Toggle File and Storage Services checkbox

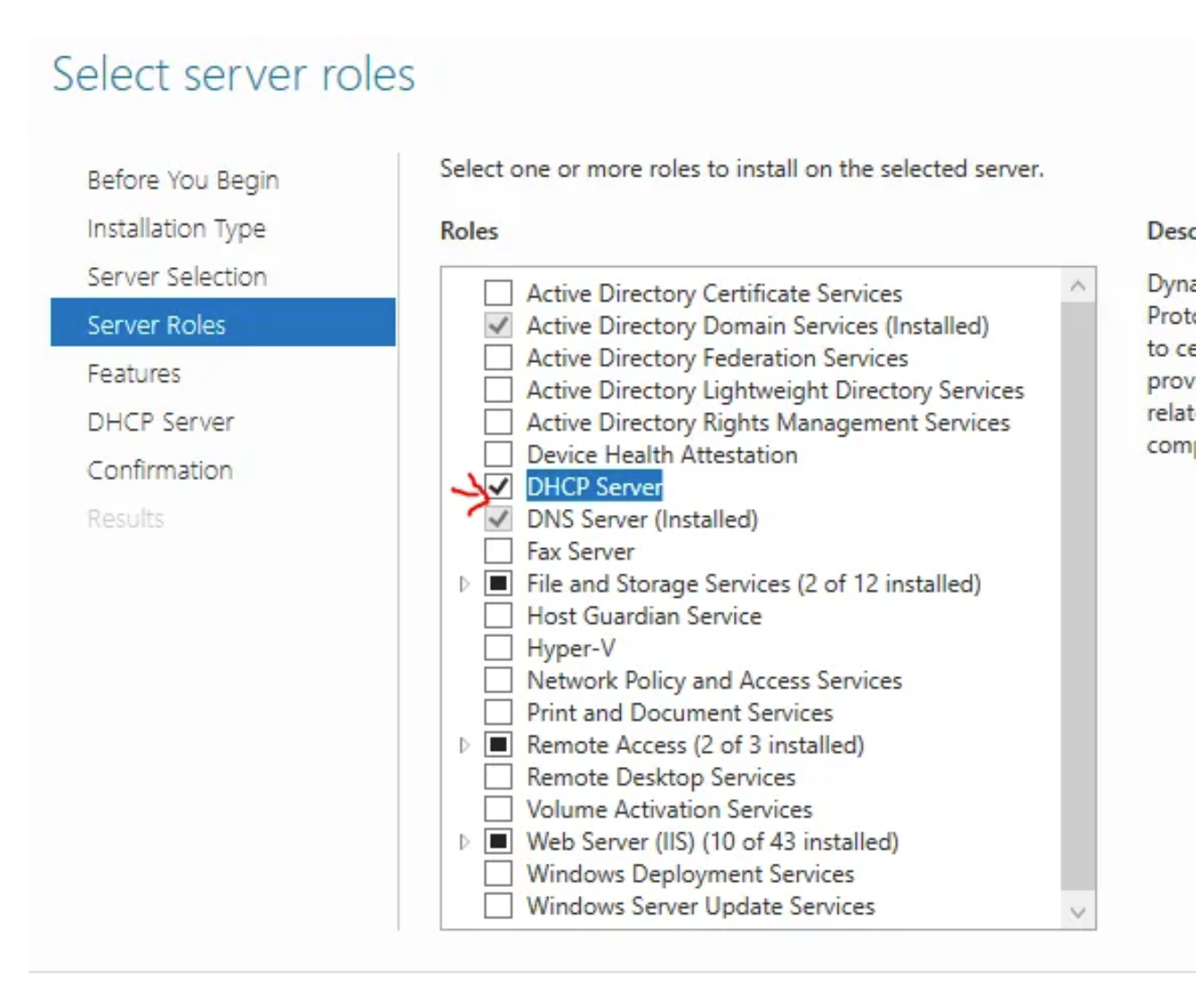click(498, 583)
